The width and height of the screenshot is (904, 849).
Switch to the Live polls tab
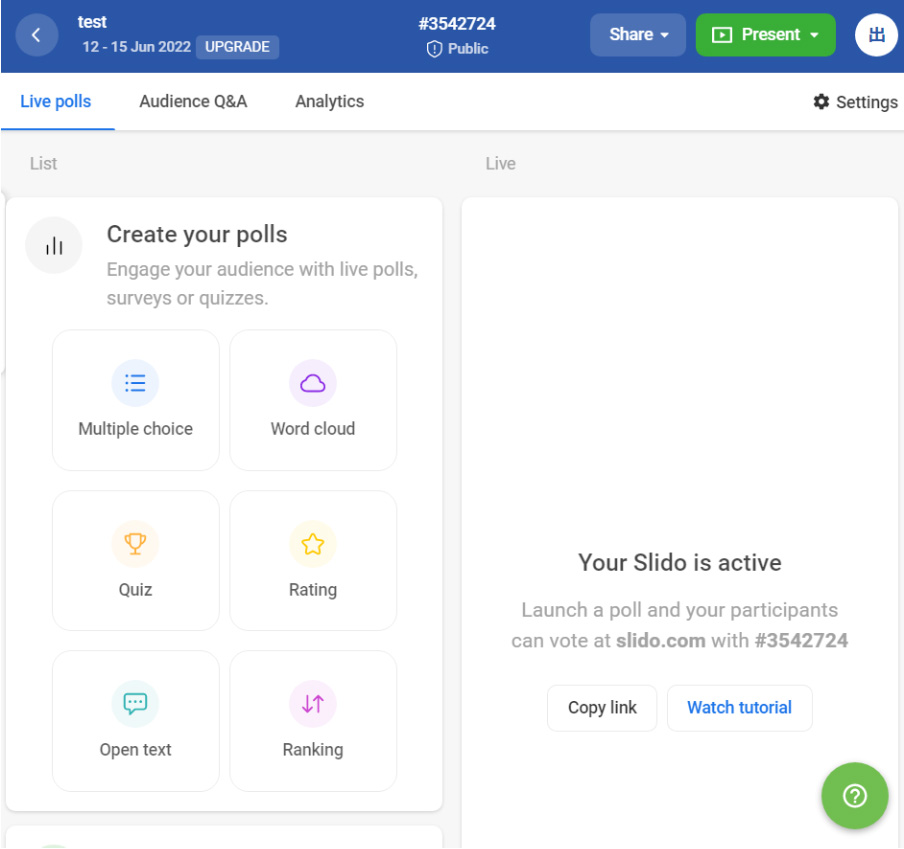56,101
